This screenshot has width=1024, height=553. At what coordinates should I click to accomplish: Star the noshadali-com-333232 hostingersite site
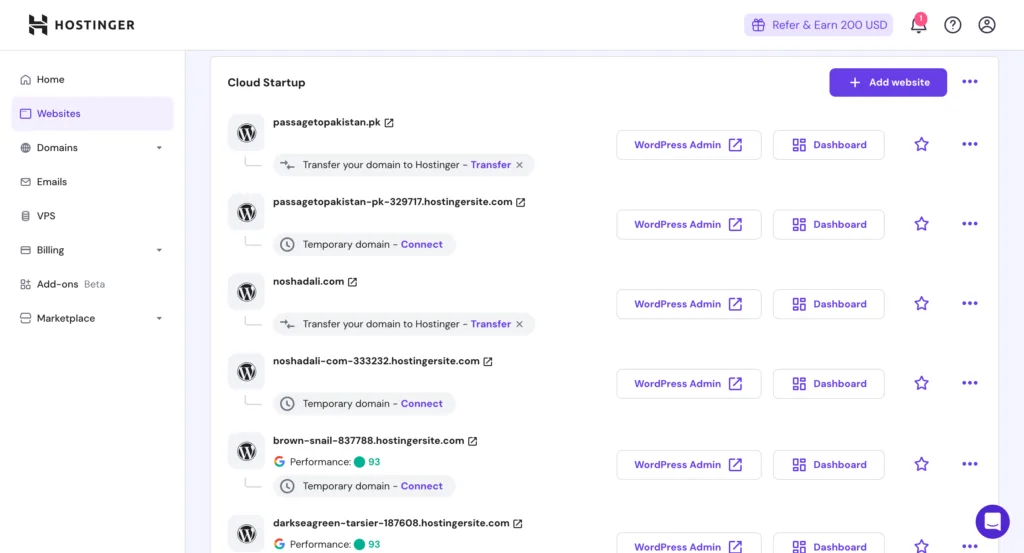921,383
